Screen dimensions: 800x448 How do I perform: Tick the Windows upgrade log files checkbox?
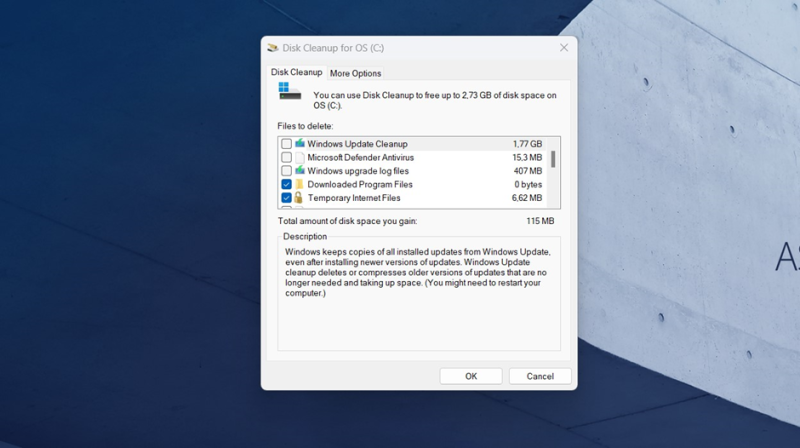coord(286,170)
